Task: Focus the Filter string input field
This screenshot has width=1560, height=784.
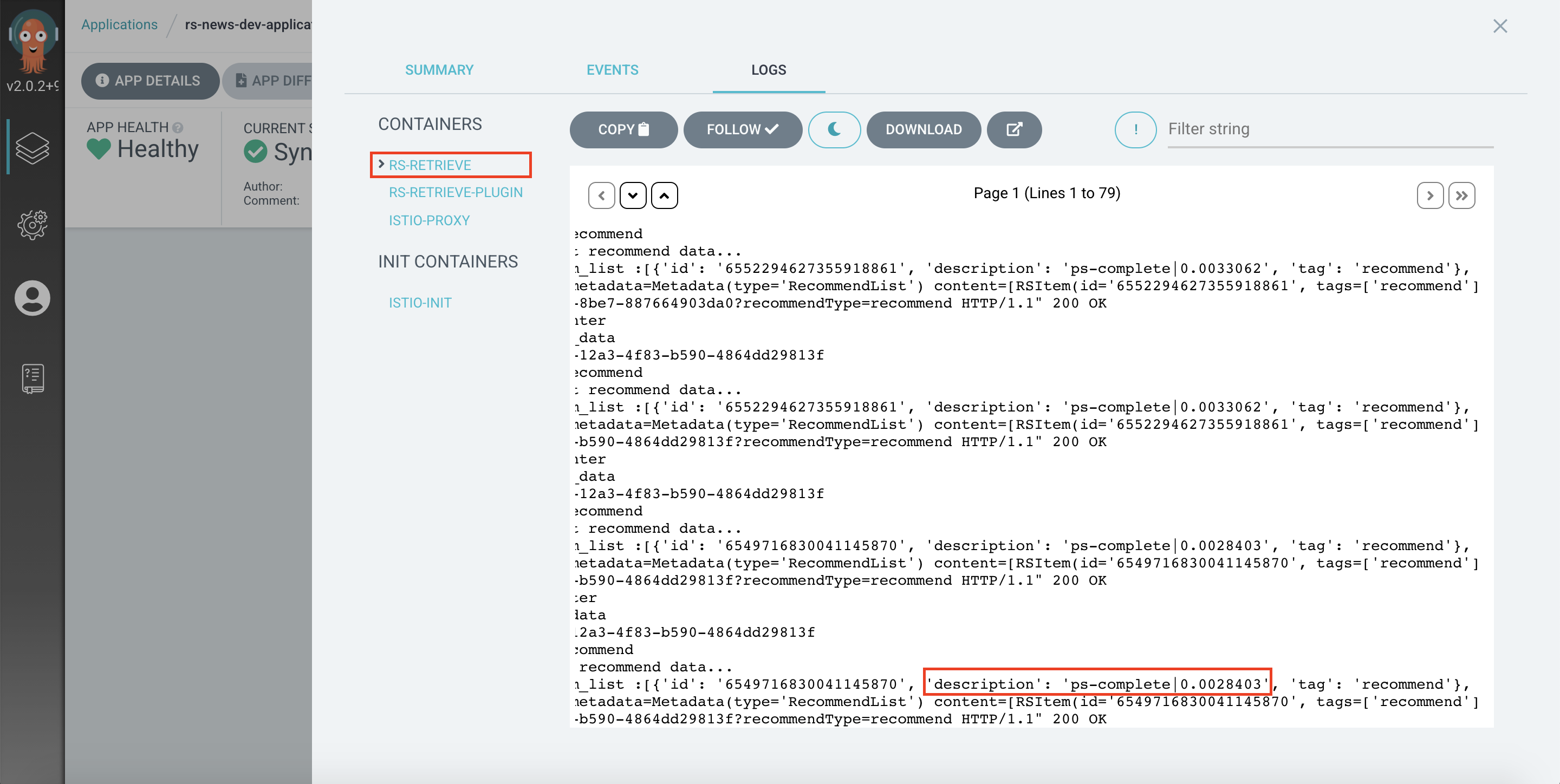Action: [x=1330, y=129]
